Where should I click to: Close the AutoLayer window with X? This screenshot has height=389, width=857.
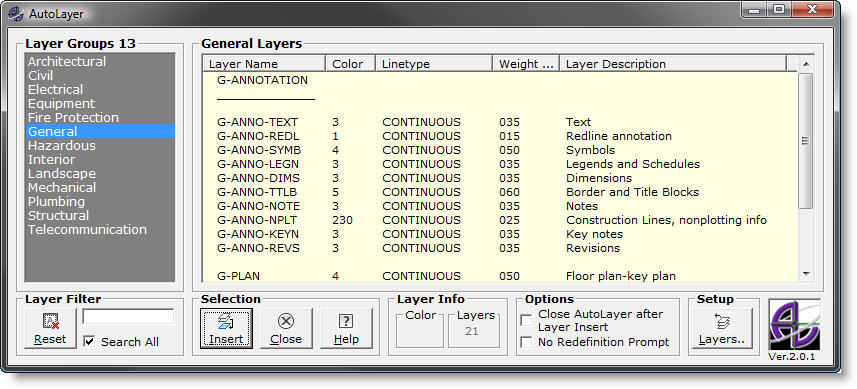[x=812, y=10]
